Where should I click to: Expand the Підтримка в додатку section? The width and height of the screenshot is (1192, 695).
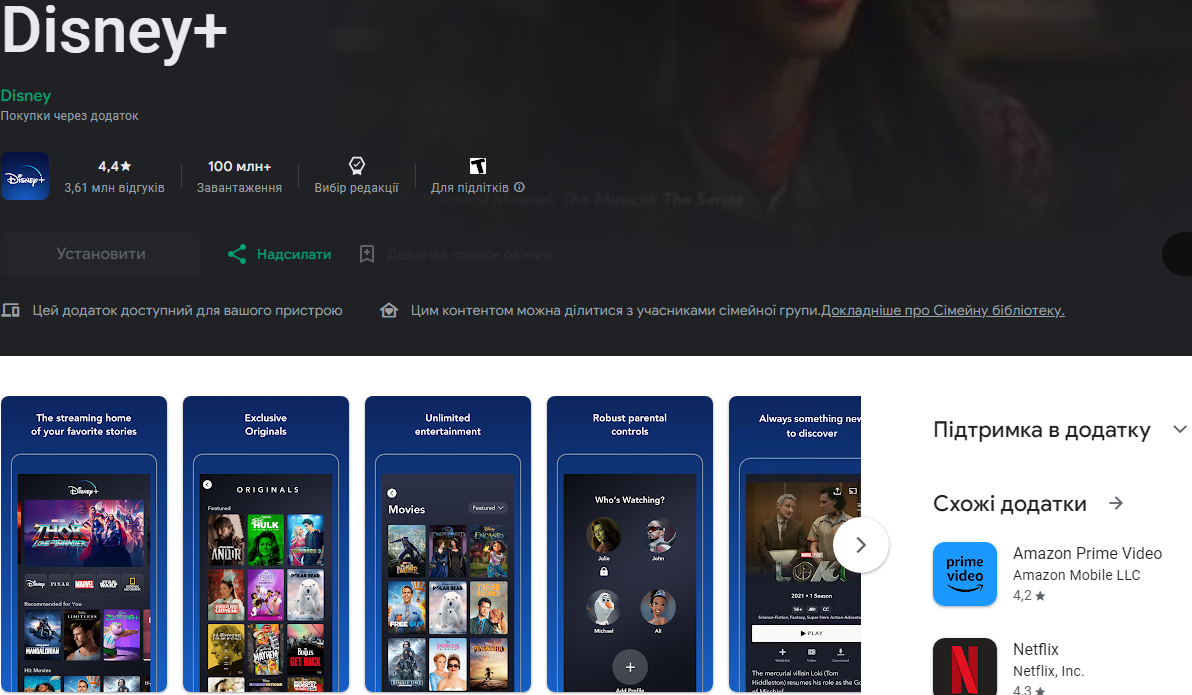(x=1179, y=430)
